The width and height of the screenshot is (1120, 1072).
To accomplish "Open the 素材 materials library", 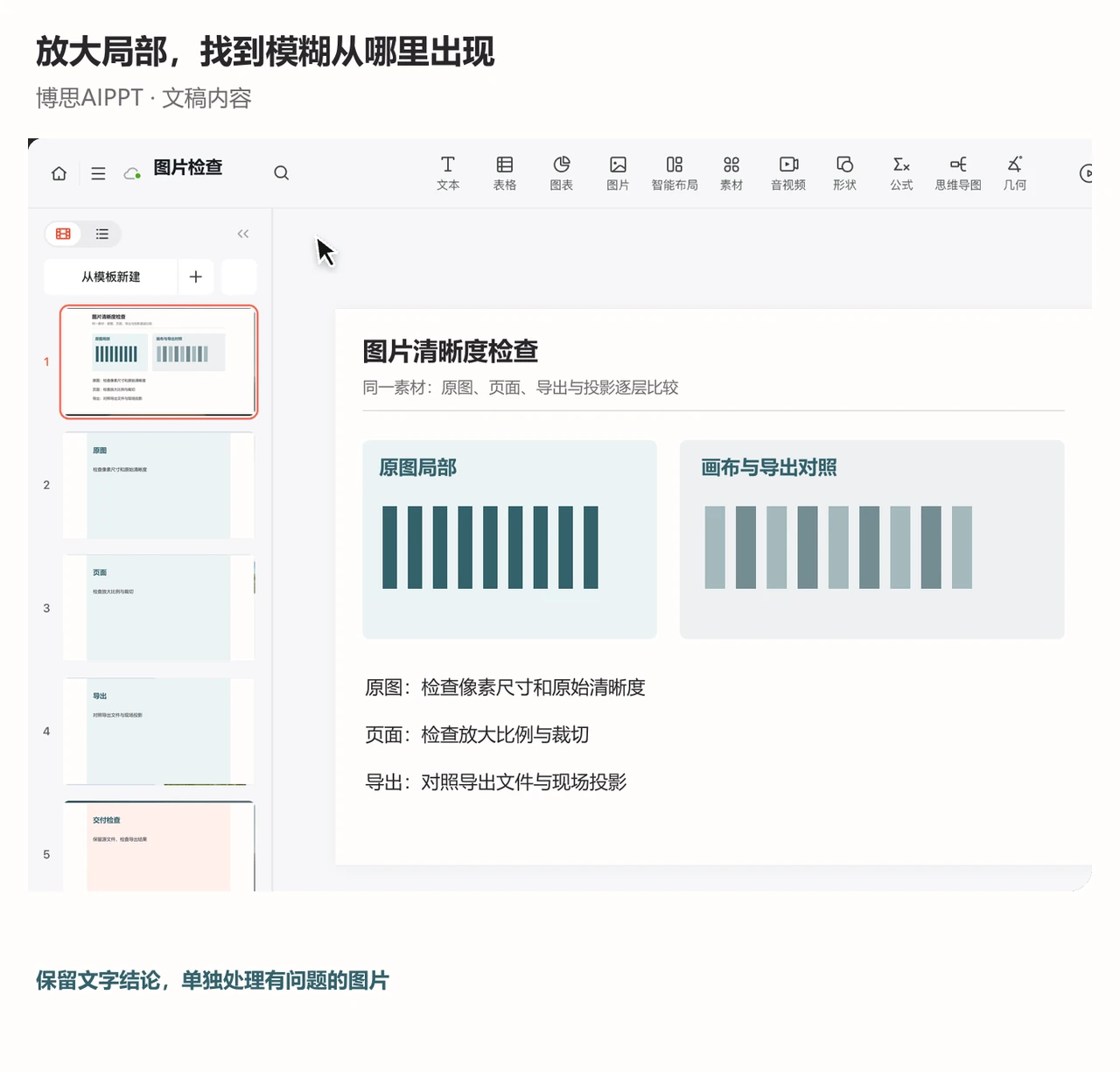I will [731, 173].
